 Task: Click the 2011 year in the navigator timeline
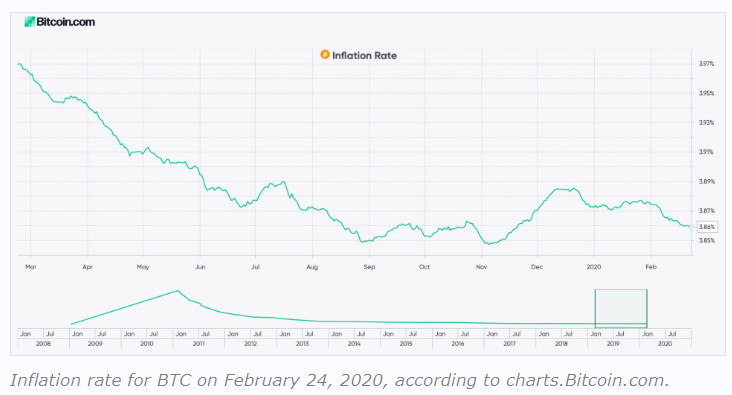pyautogui.click(x=198, y=344)
